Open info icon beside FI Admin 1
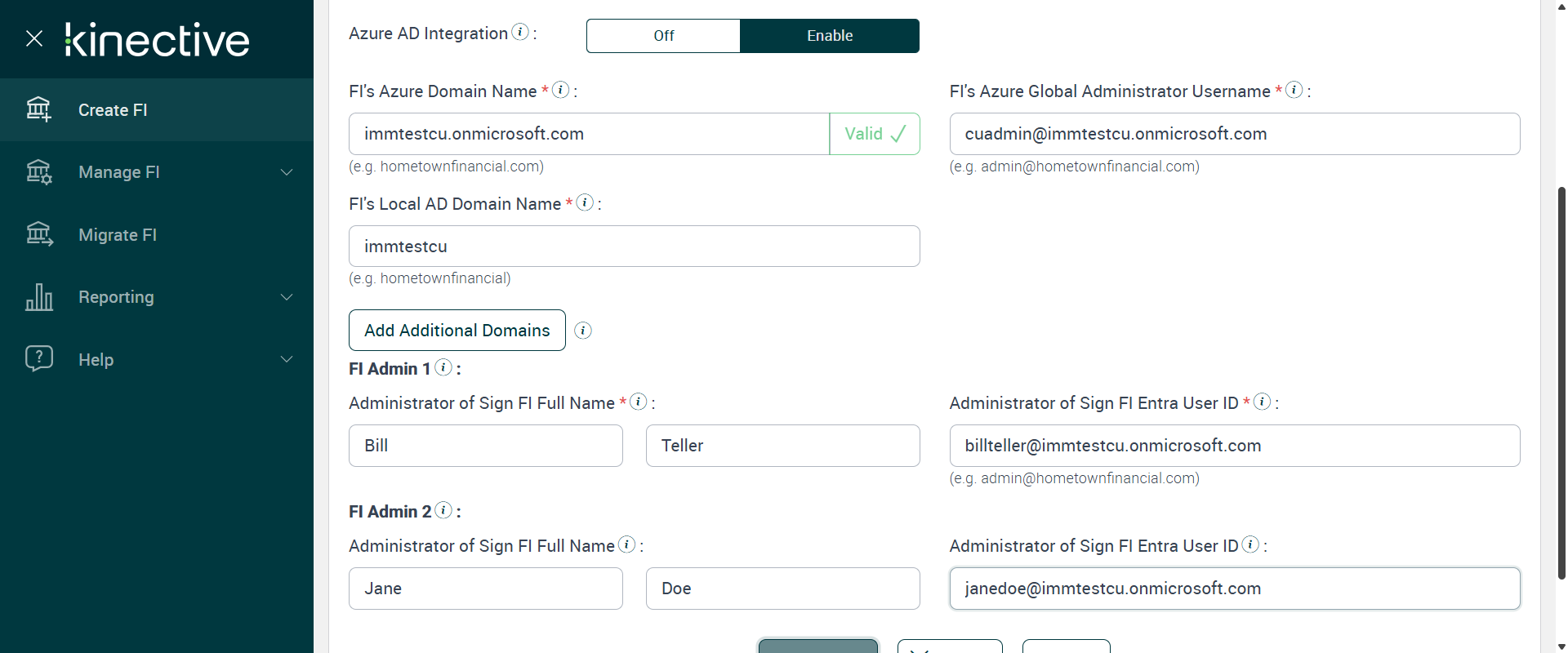 pos(443,367)
